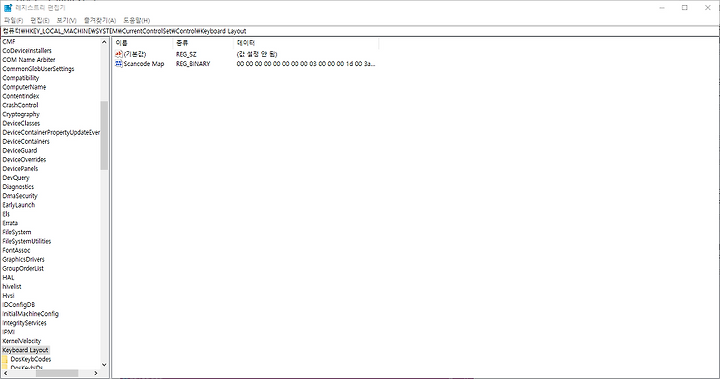This screenshot has height=379, width=720.
Task: Select the ContentIndex key
Action: (x=21, y=96)
